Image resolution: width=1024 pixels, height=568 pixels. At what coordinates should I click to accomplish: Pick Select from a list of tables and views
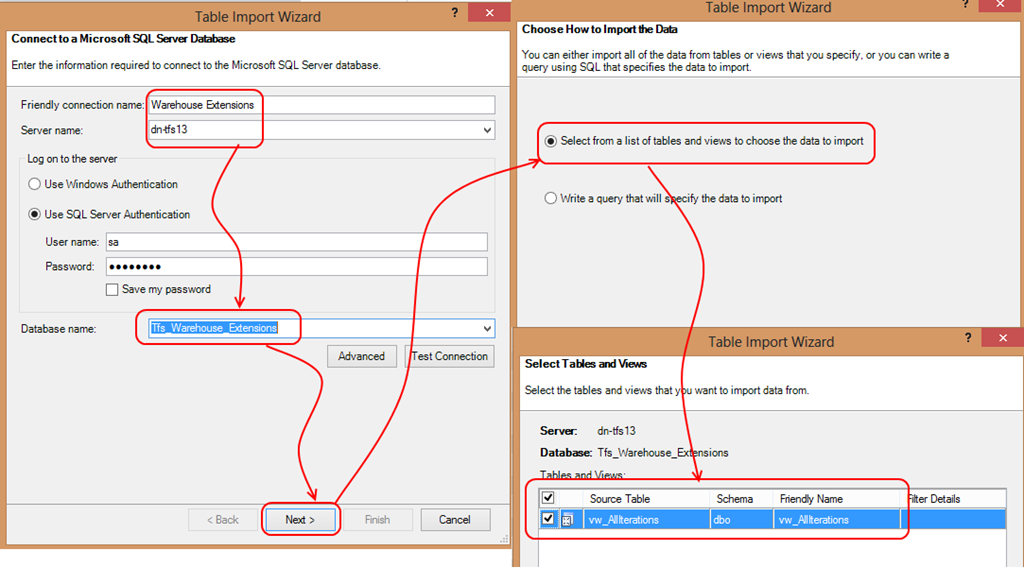tap(550, 141)
